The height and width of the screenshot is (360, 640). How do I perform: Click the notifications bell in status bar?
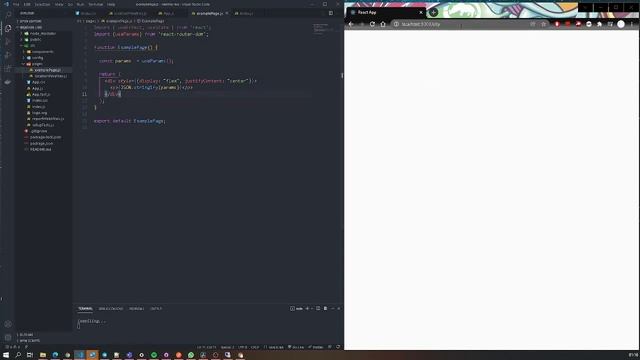tap(338, 347)
